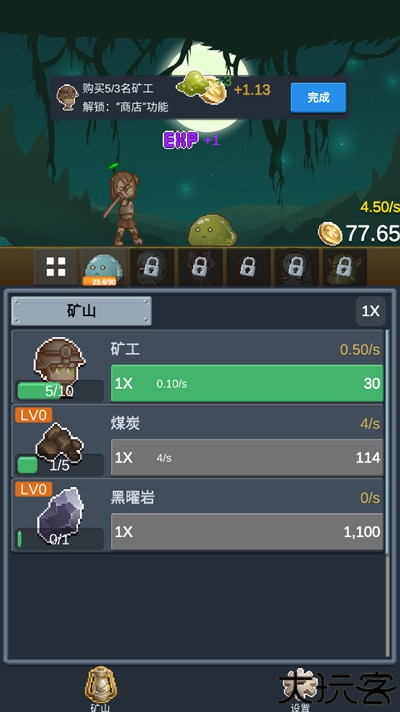
Task: Tap the last locked goblin slot
Action: [344, 267]
